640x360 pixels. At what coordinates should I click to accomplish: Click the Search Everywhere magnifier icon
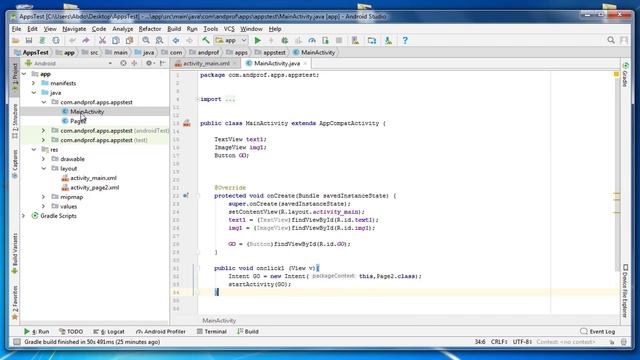(611, 40)
